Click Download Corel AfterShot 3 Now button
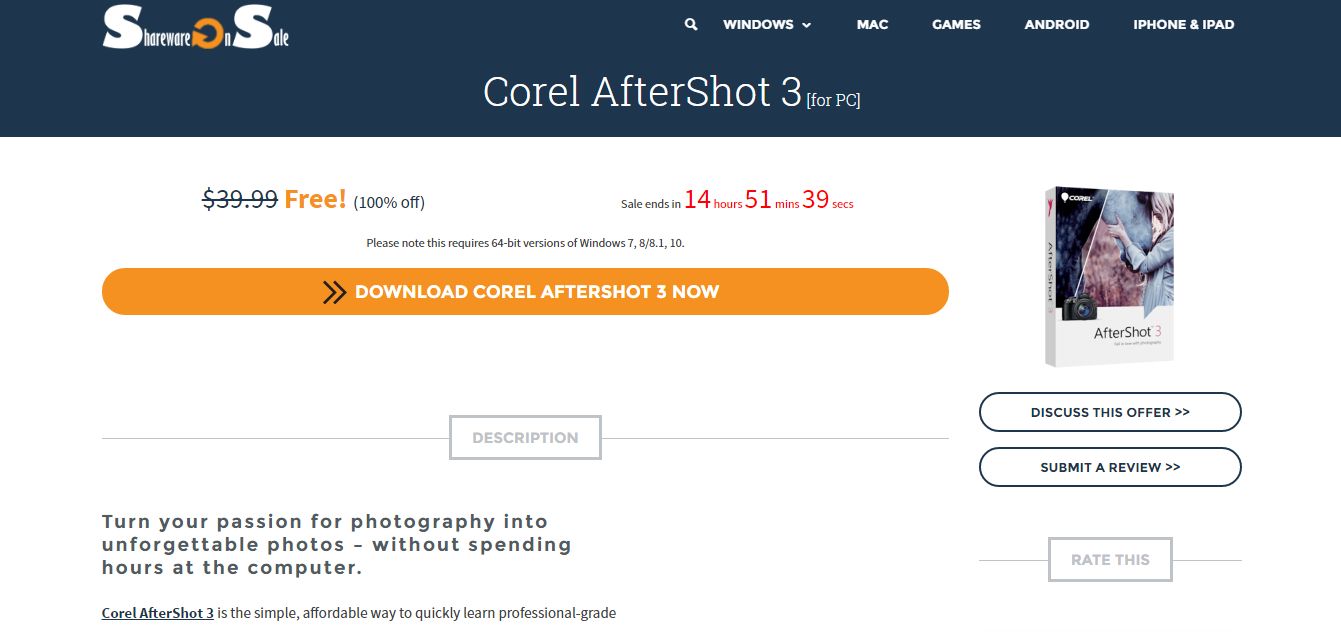Image resolution: width=1341 pixels, height=632 pixels. pos(525,292)
